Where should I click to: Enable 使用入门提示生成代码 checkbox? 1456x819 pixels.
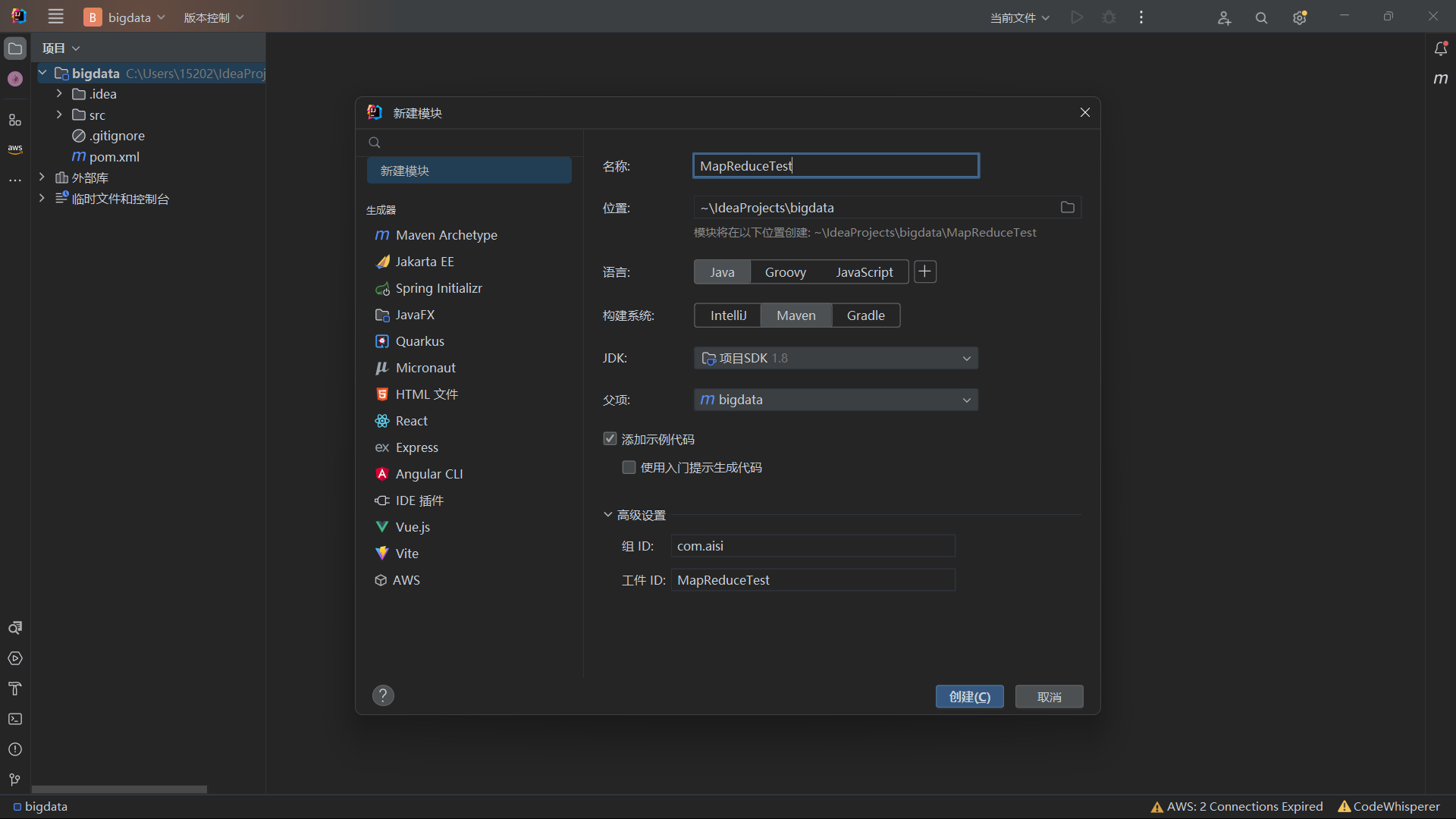tap(629, 468)
